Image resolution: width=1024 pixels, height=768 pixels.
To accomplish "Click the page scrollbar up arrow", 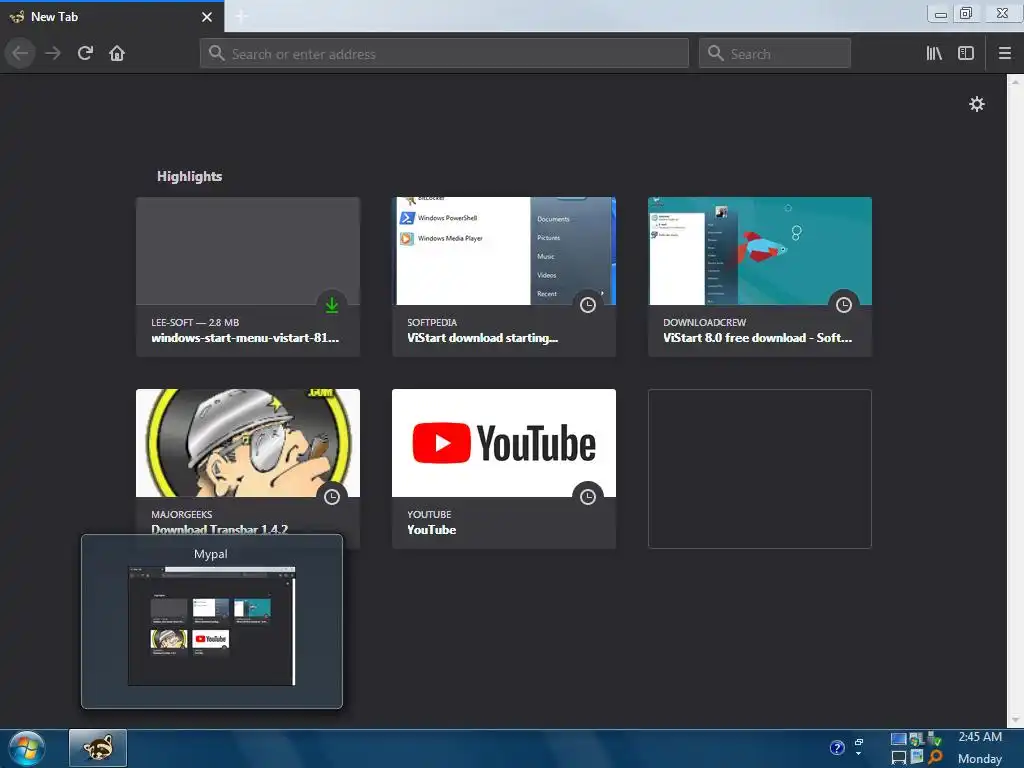I will (1015, 82).
